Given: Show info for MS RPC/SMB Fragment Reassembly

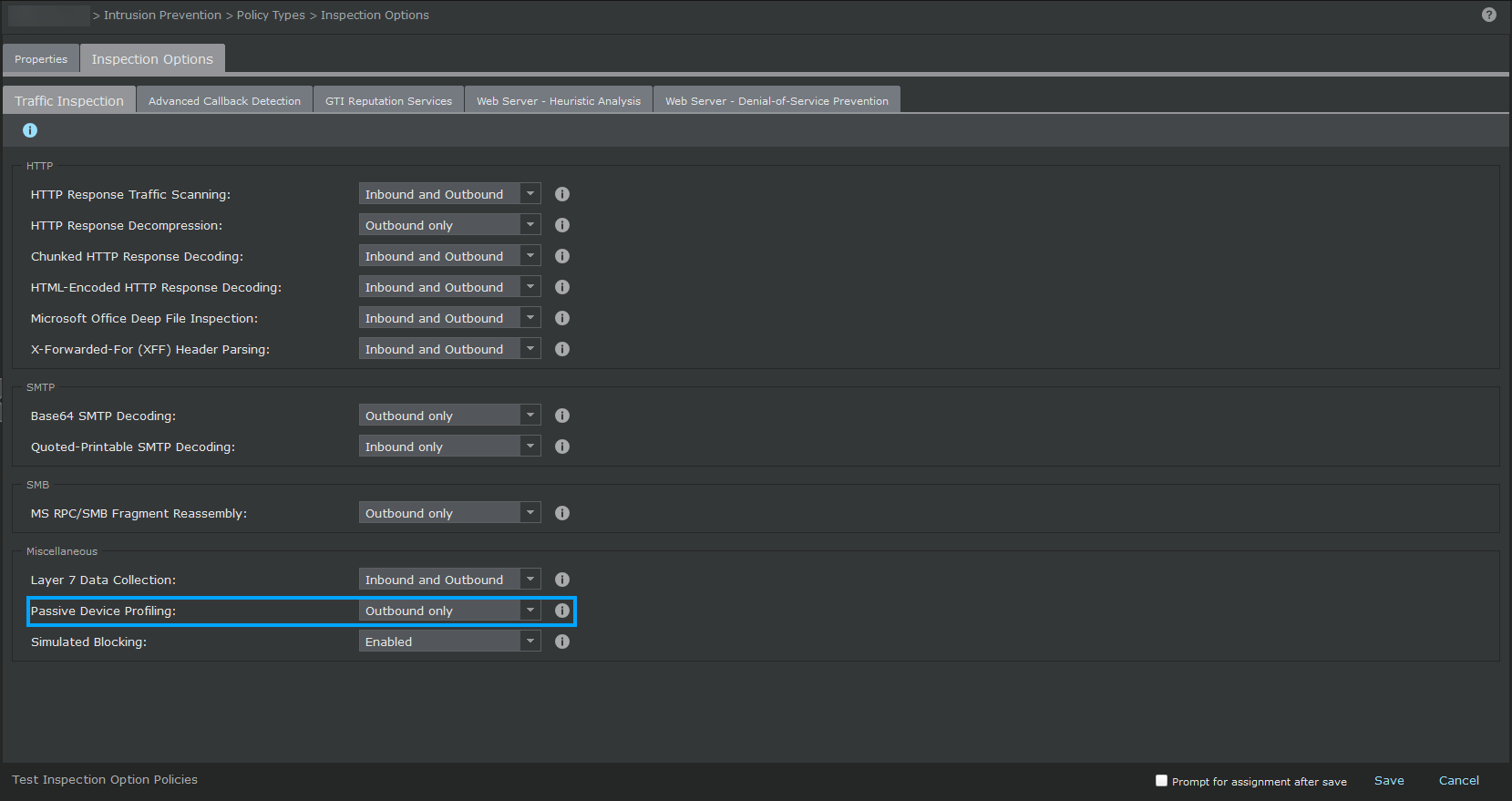Looking at the screenshot, I should pos(562,513).
